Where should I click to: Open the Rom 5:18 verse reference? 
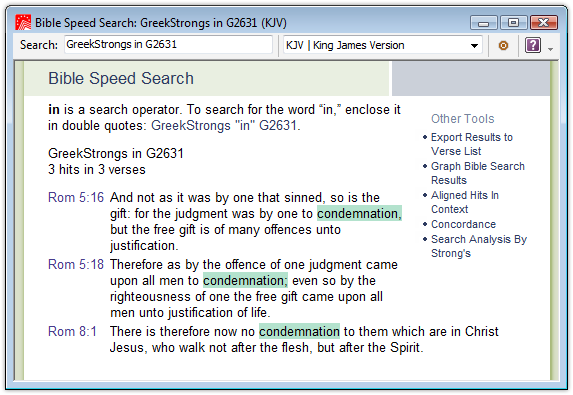point(76,264)
